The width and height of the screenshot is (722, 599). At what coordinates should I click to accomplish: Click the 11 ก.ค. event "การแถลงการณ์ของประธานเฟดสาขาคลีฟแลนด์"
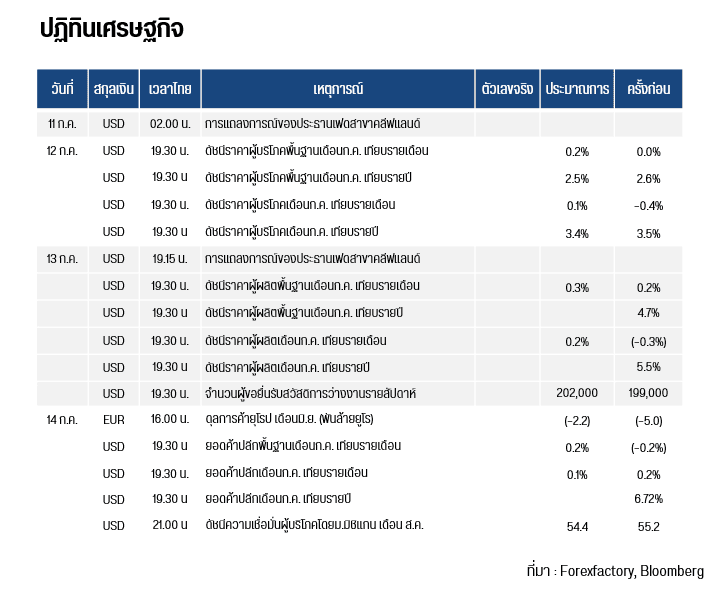coord(313,124)
